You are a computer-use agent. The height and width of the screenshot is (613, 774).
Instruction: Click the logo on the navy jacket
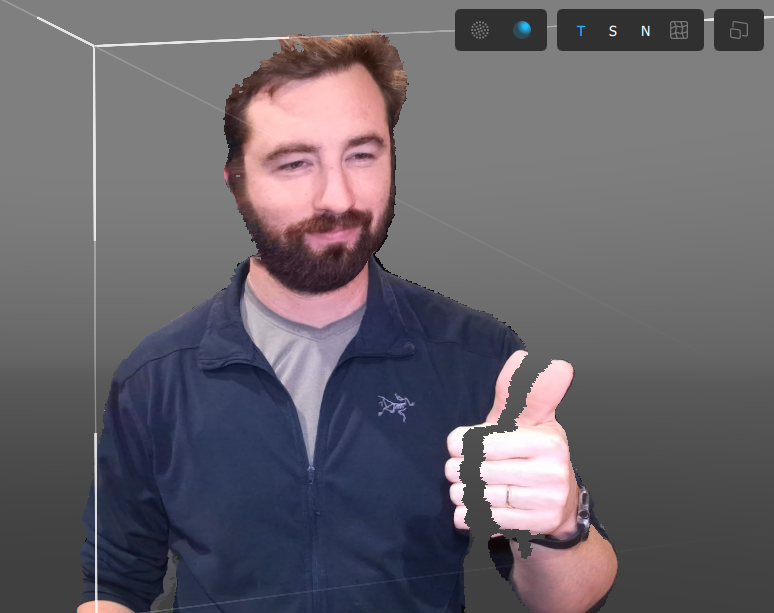tap(392, 406)
